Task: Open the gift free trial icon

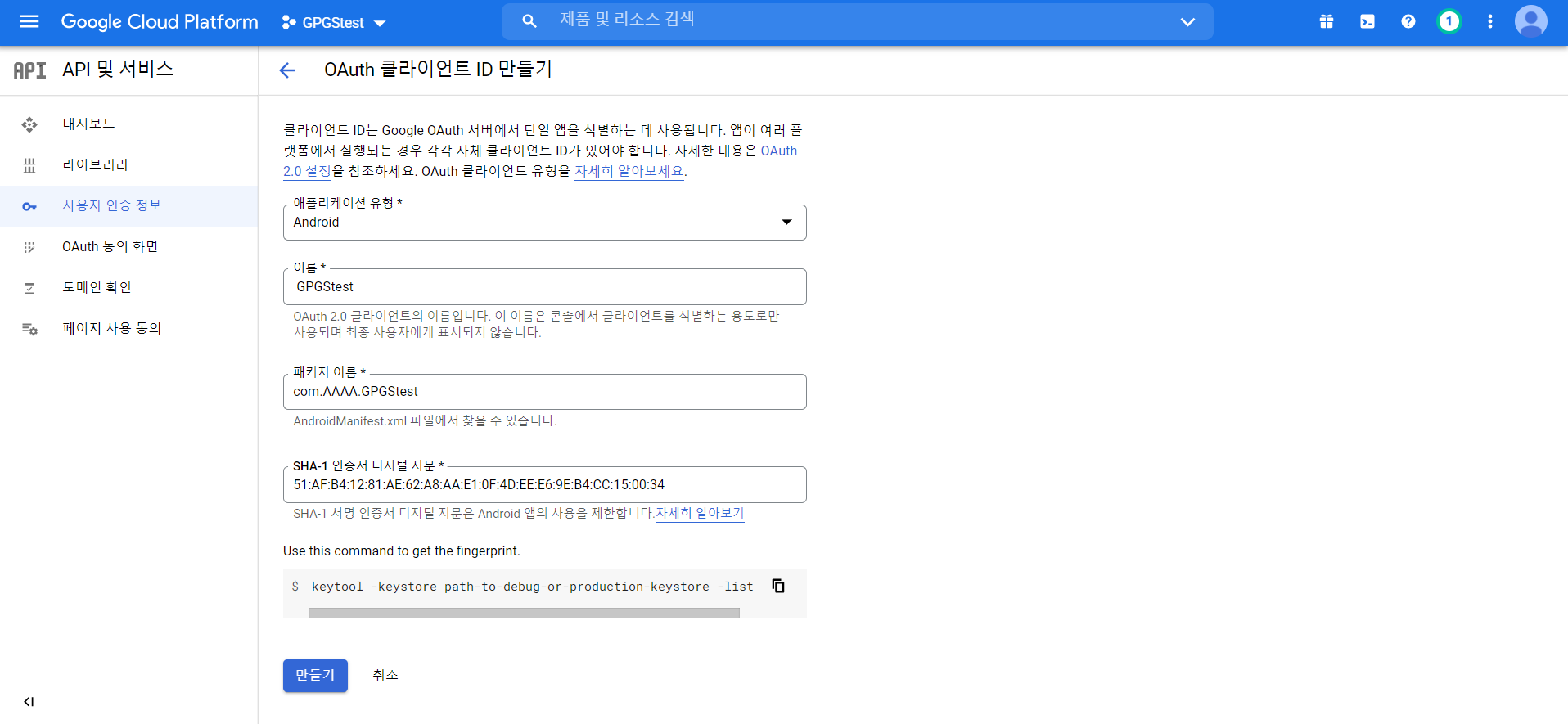Action: tap(1327, 22)
